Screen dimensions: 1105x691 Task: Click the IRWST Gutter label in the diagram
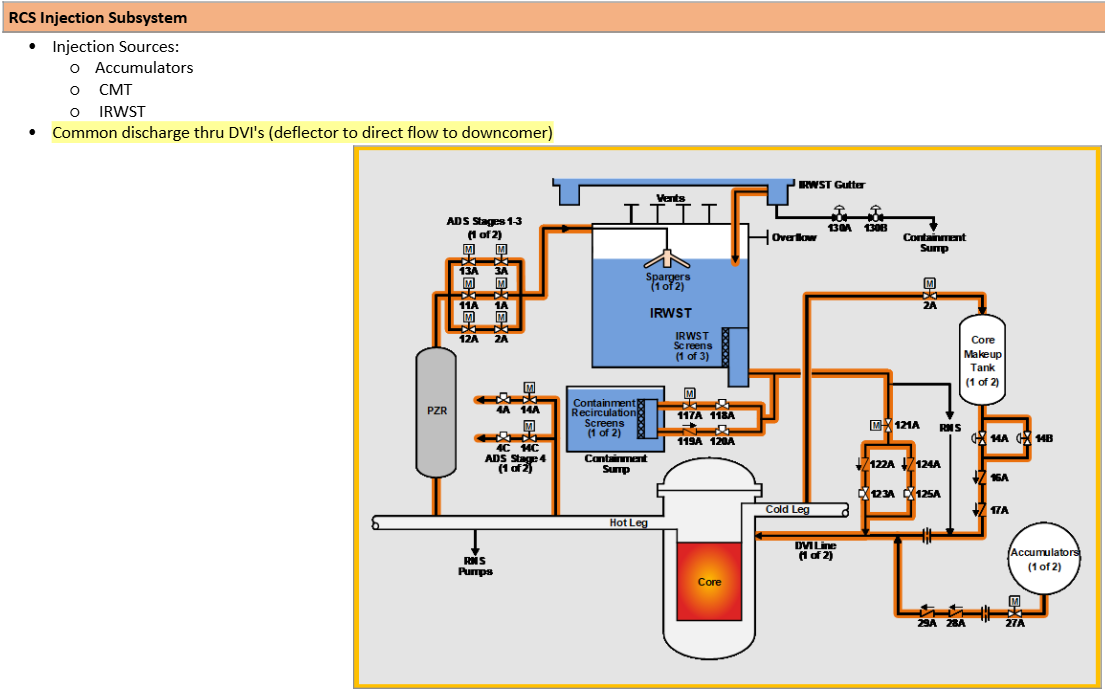[832, 185]
